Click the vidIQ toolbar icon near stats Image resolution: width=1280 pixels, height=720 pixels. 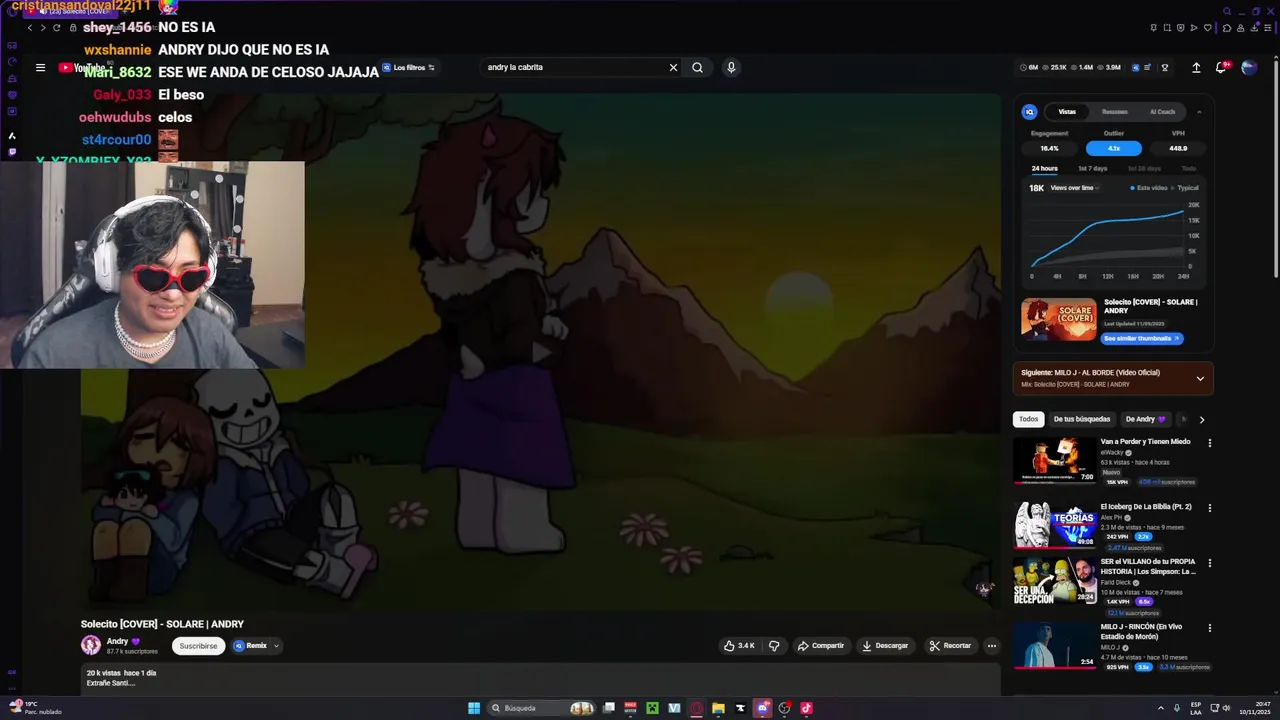point(1135,68)
